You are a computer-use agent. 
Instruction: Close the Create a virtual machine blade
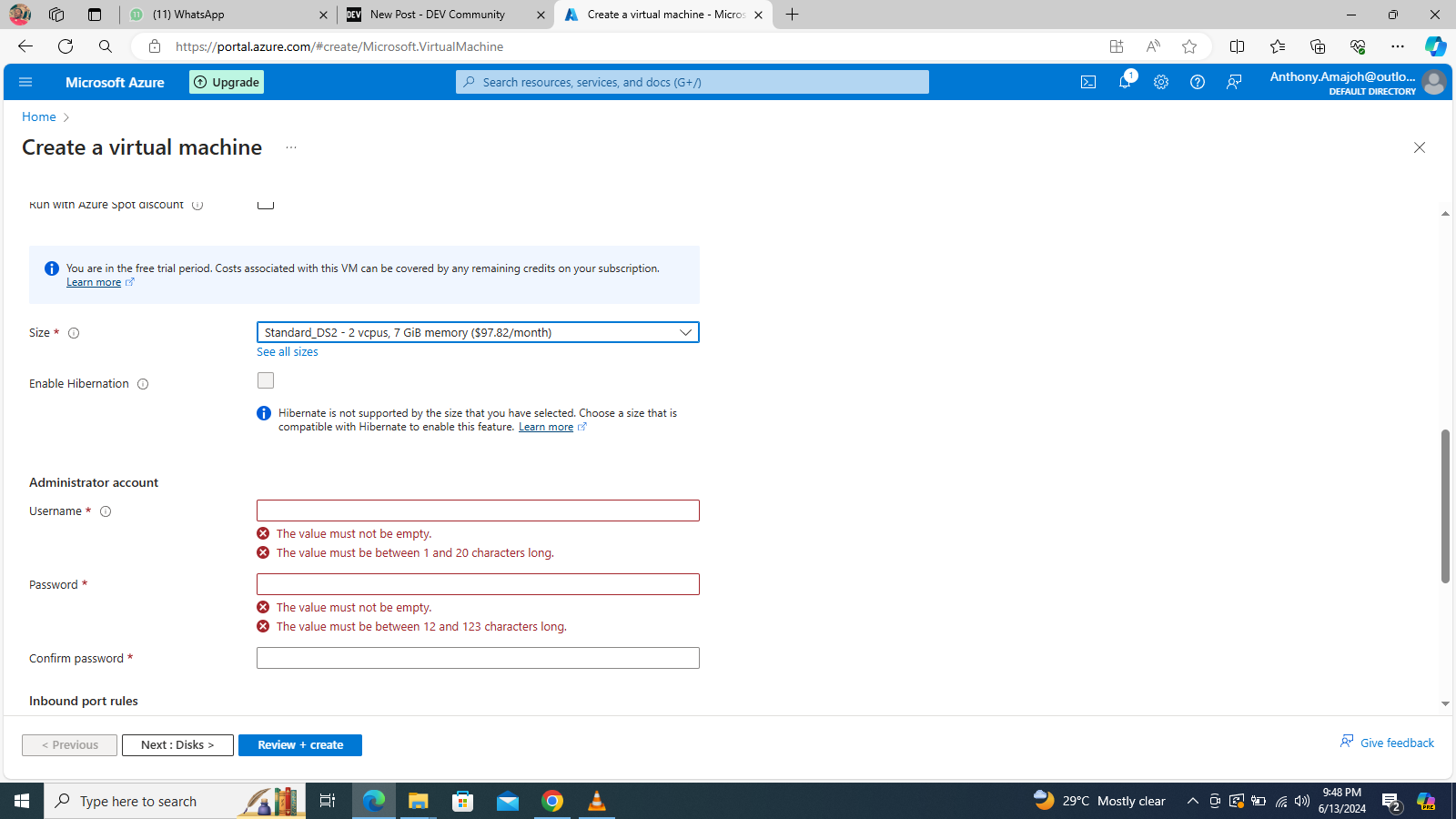1420,147
